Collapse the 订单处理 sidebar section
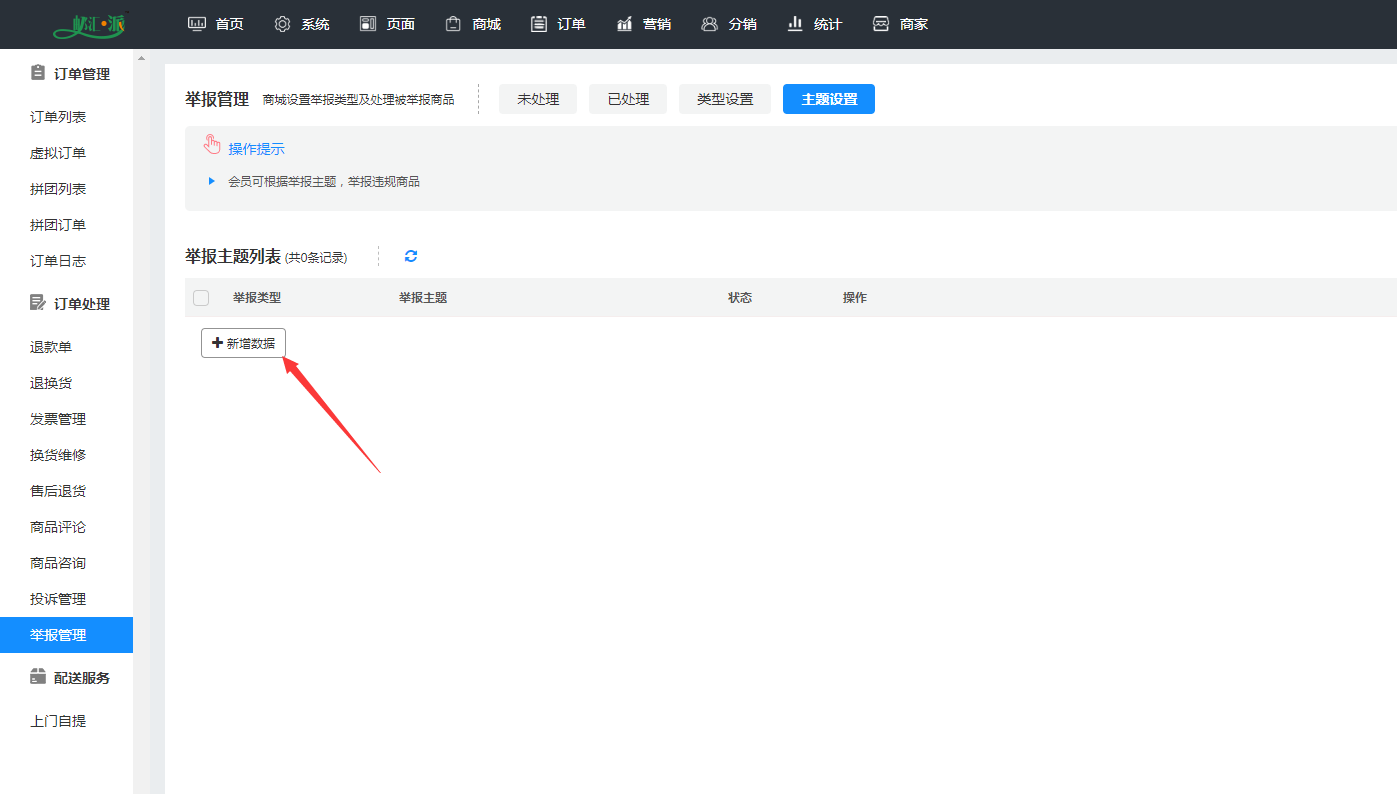The width and height of the screenshot is (1397, 794). (69, 304)
